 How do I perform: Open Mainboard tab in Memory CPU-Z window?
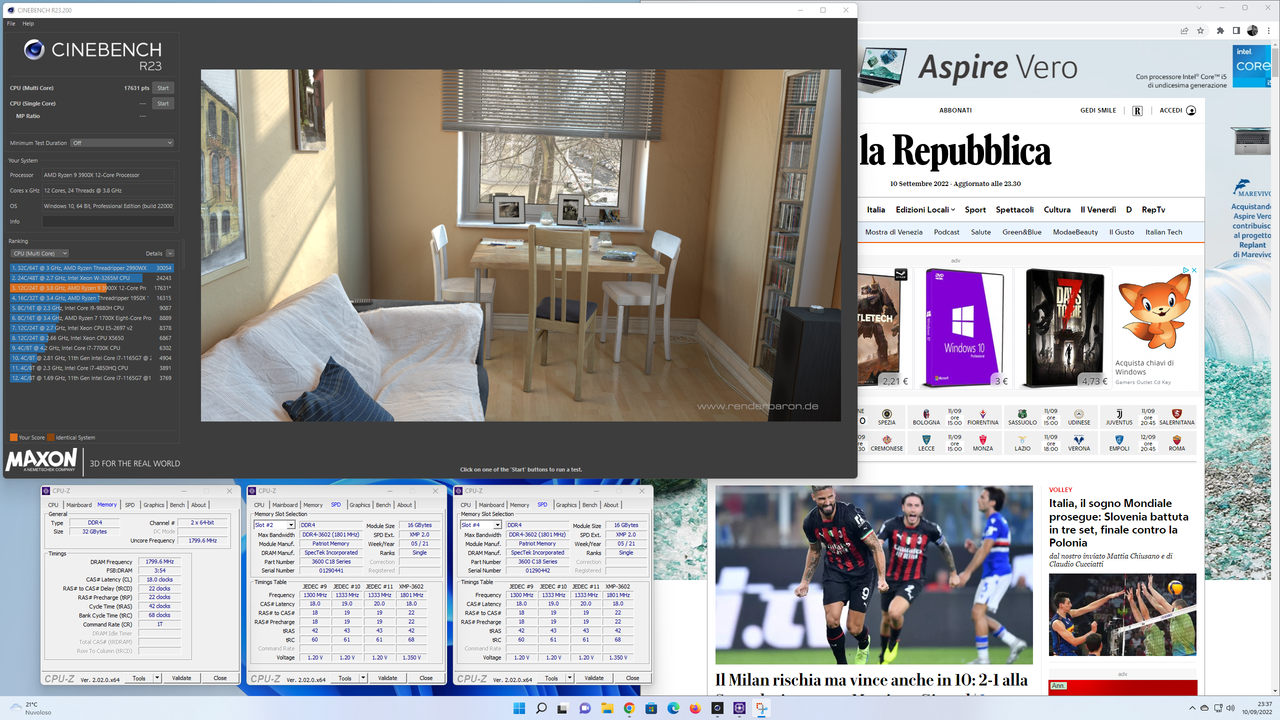[79, 505]
